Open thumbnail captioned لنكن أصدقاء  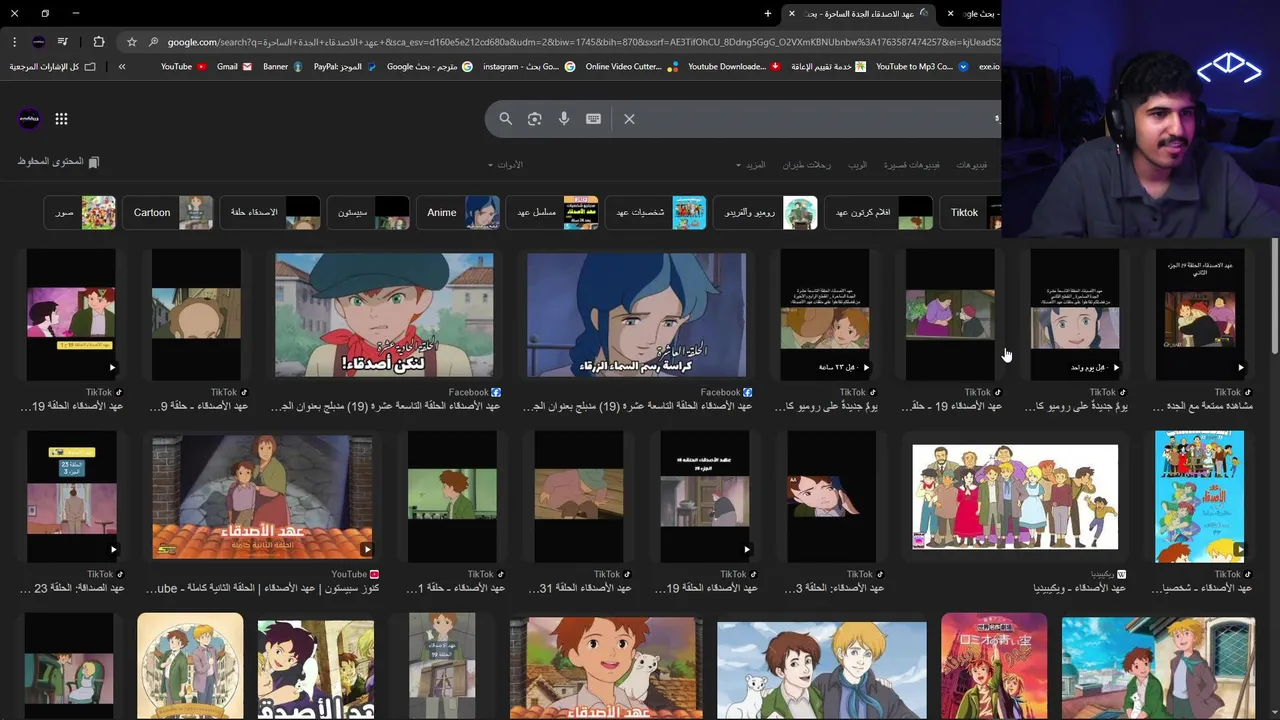384,315
